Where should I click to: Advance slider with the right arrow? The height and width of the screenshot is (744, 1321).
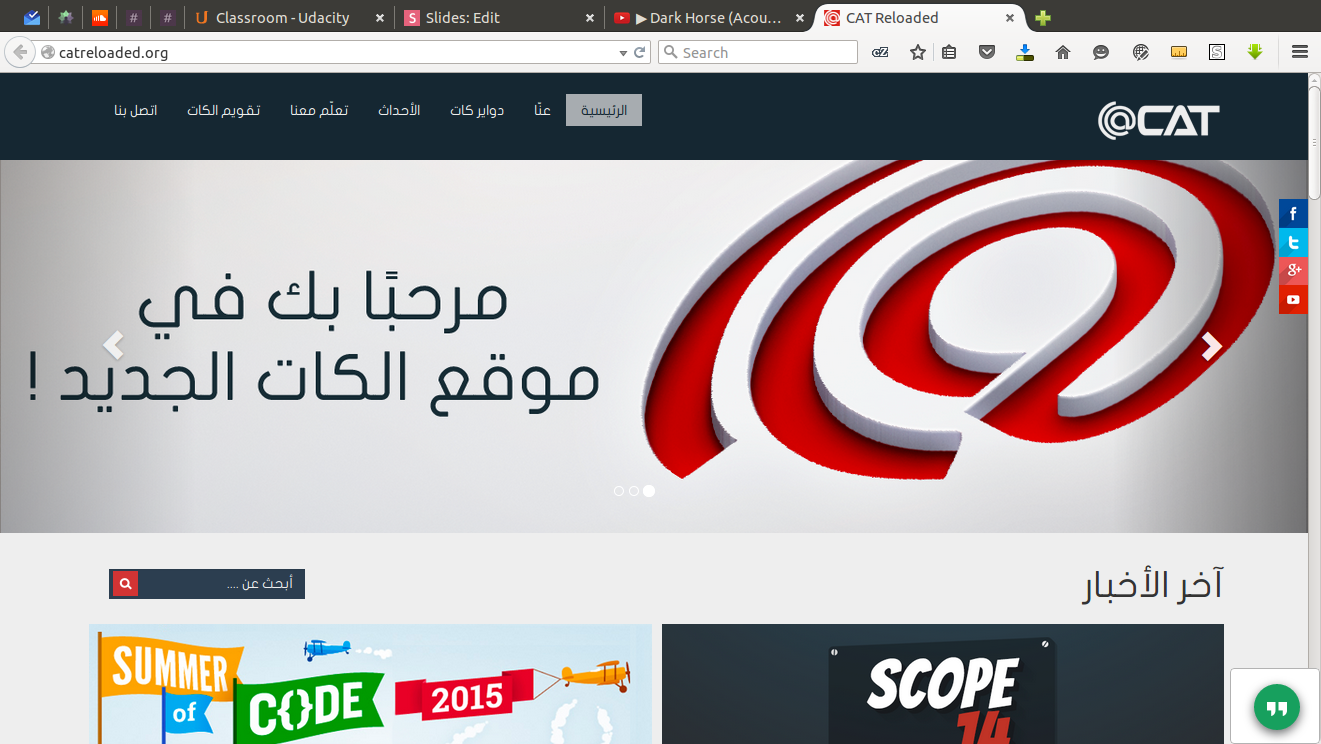click(x=1212, y=346)
